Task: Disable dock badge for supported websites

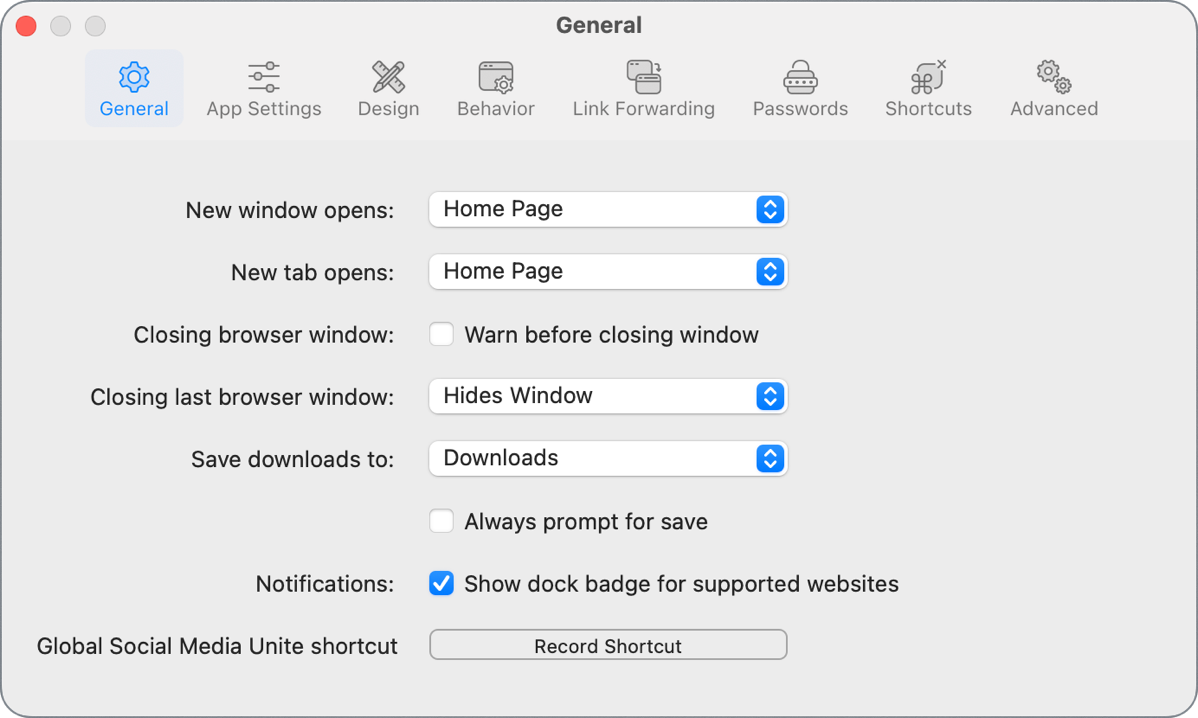Action: [441, 584]
